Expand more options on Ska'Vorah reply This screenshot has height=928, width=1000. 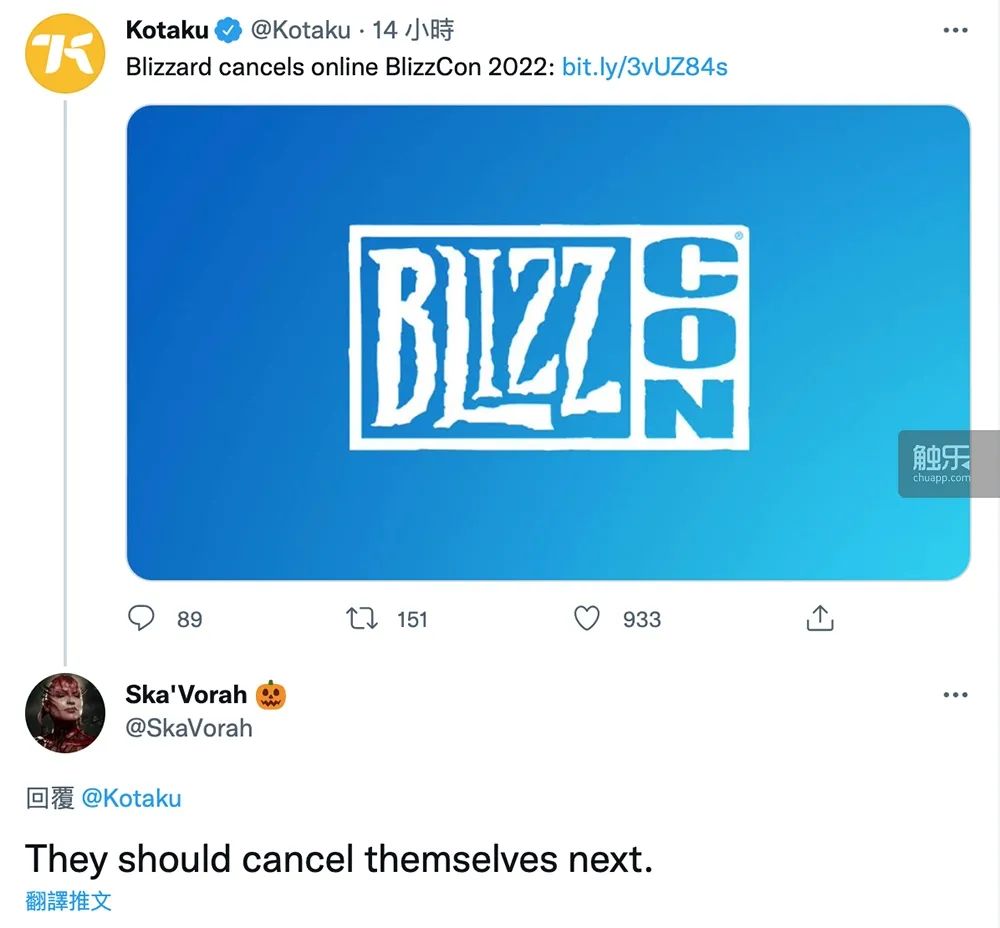955,695
